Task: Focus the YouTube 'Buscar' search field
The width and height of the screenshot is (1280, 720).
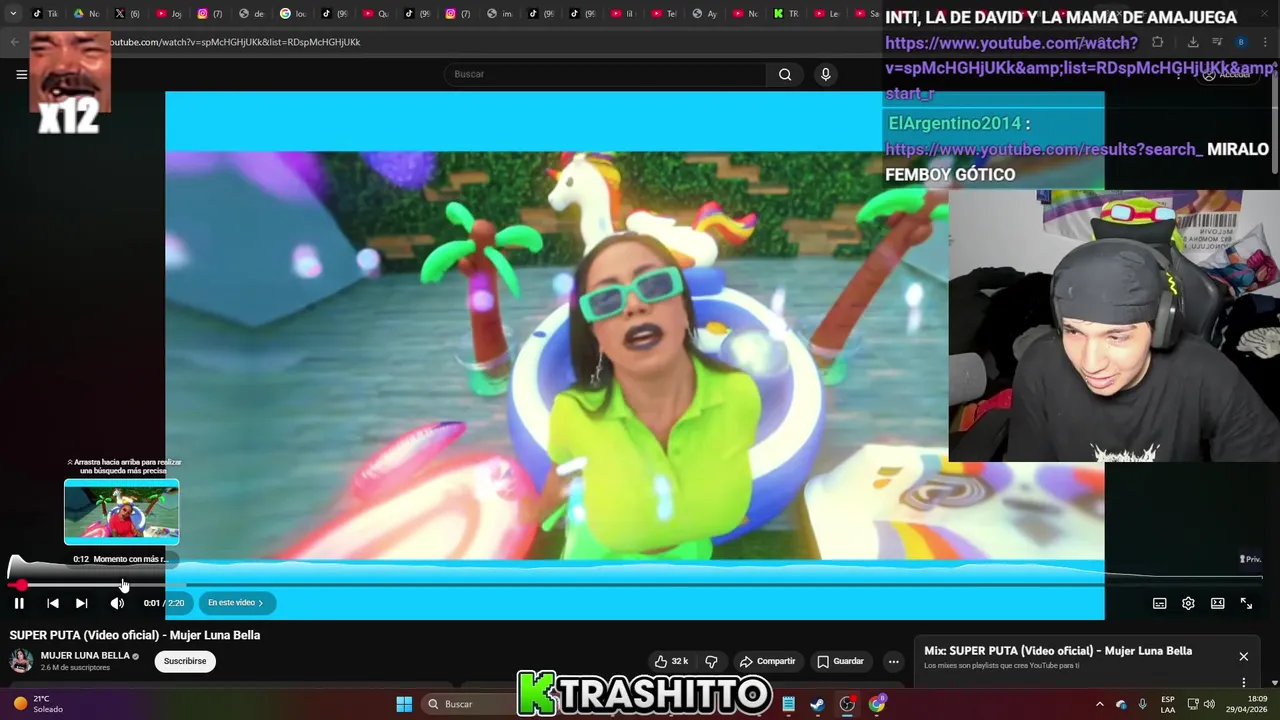Action: [x=605, y=74]
